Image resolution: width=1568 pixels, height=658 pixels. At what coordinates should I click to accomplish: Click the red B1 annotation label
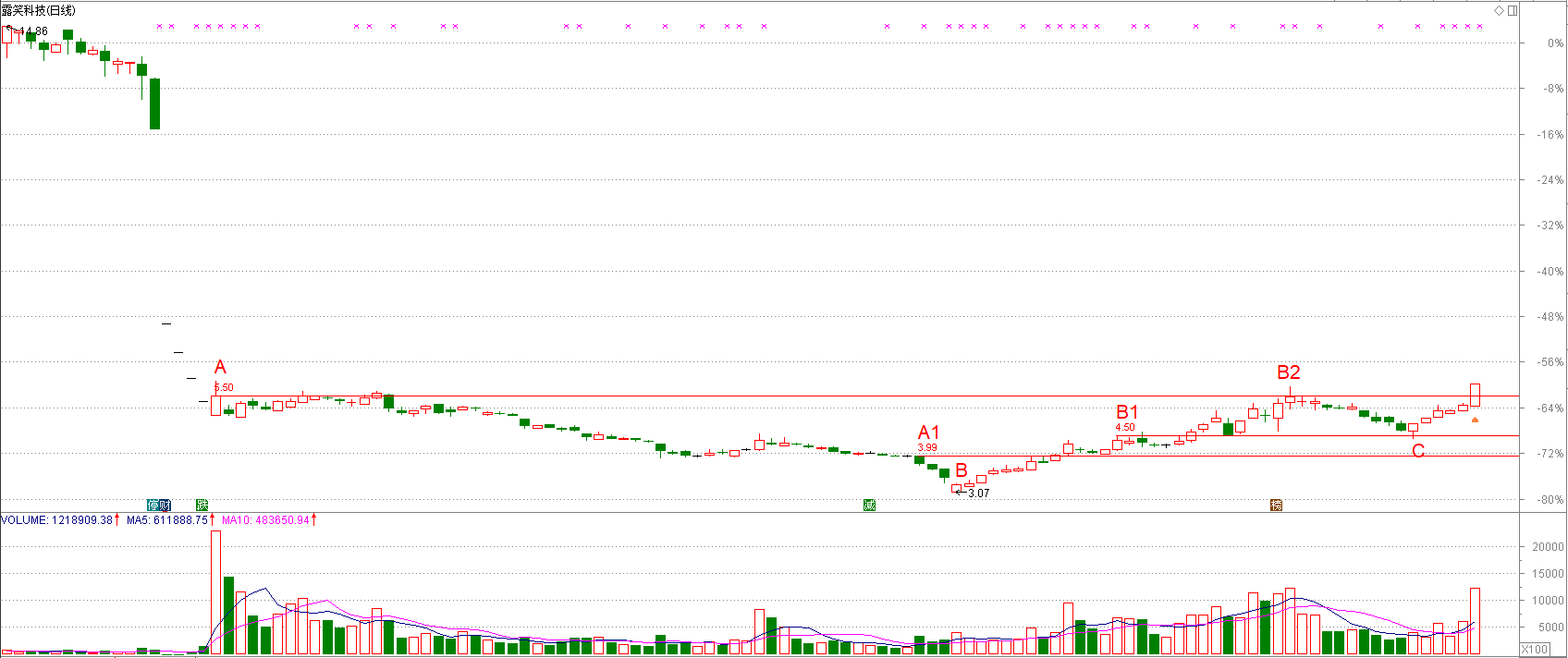tap(1127, 412)
